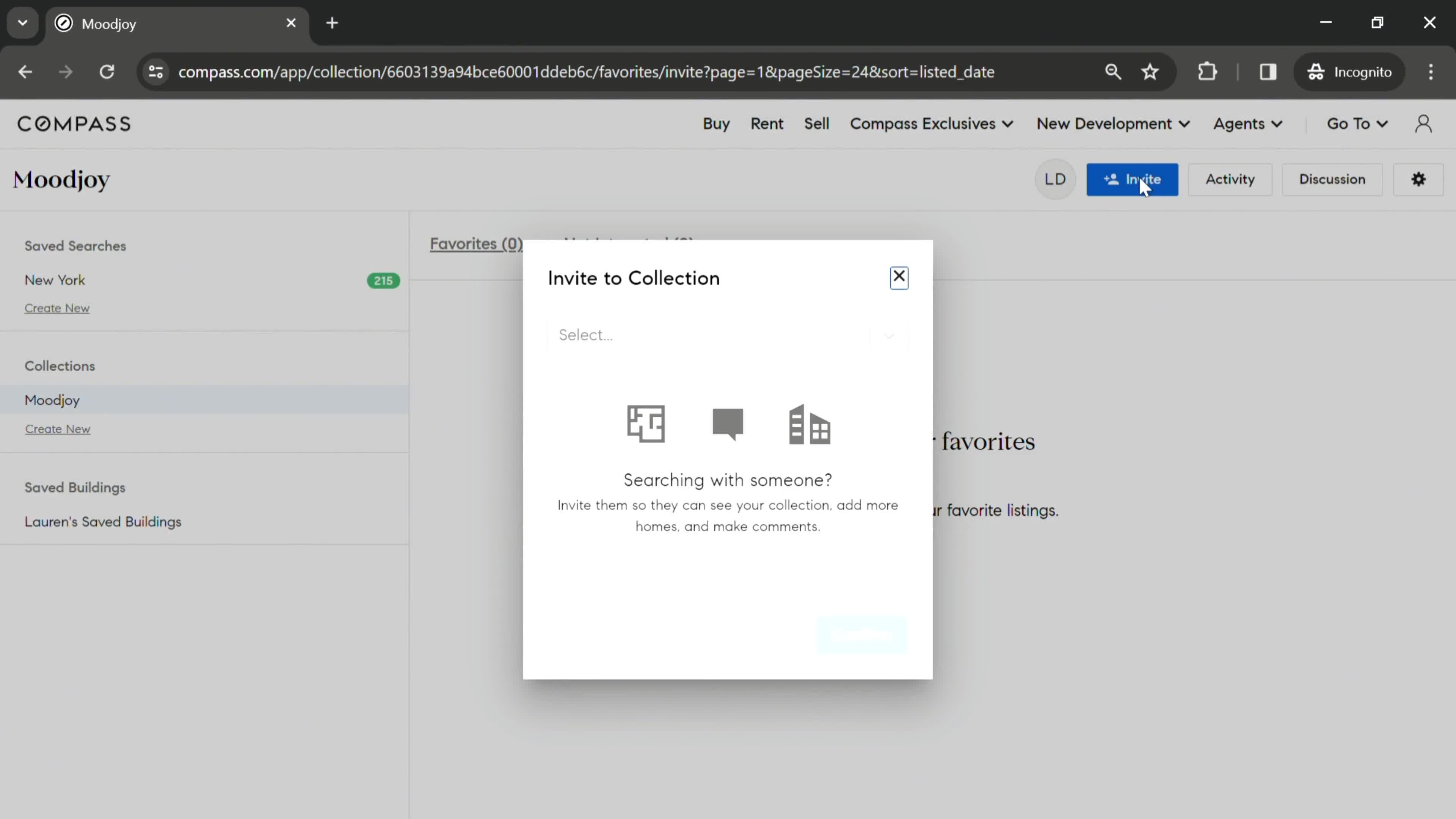
Task: Go back in browser history
Action: (x=25, y=72)
